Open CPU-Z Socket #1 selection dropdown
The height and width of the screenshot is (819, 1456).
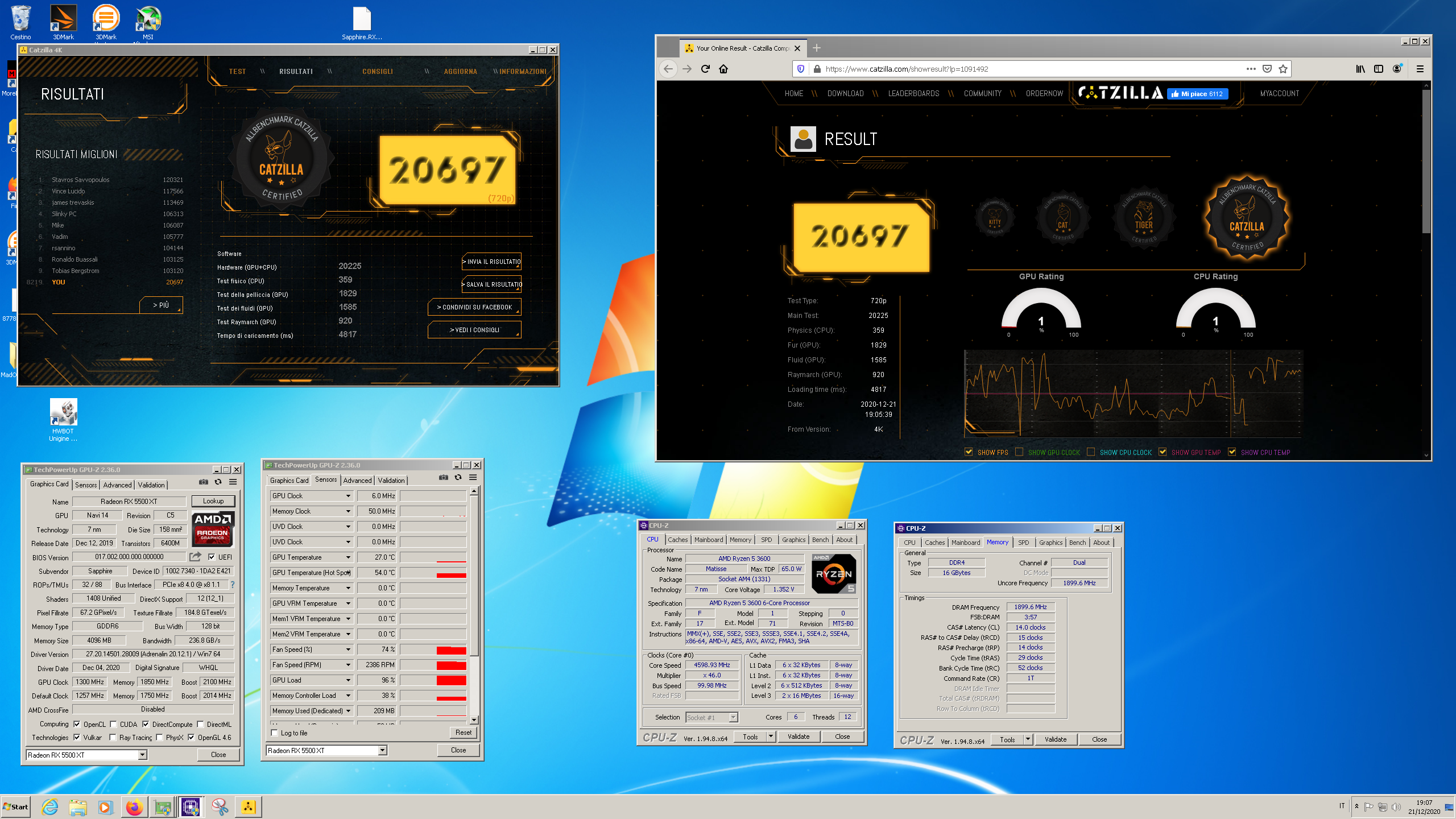(712, 718)
